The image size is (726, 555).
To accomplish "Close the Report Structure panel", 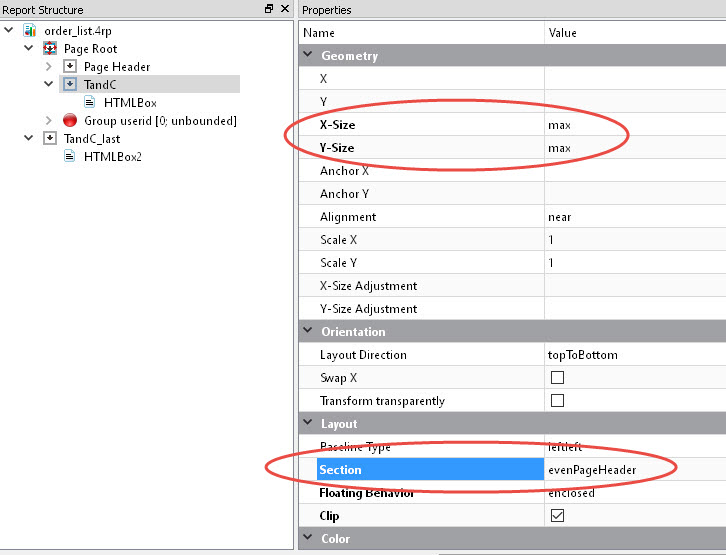I will pyautogui.click(x=284, y=9).
